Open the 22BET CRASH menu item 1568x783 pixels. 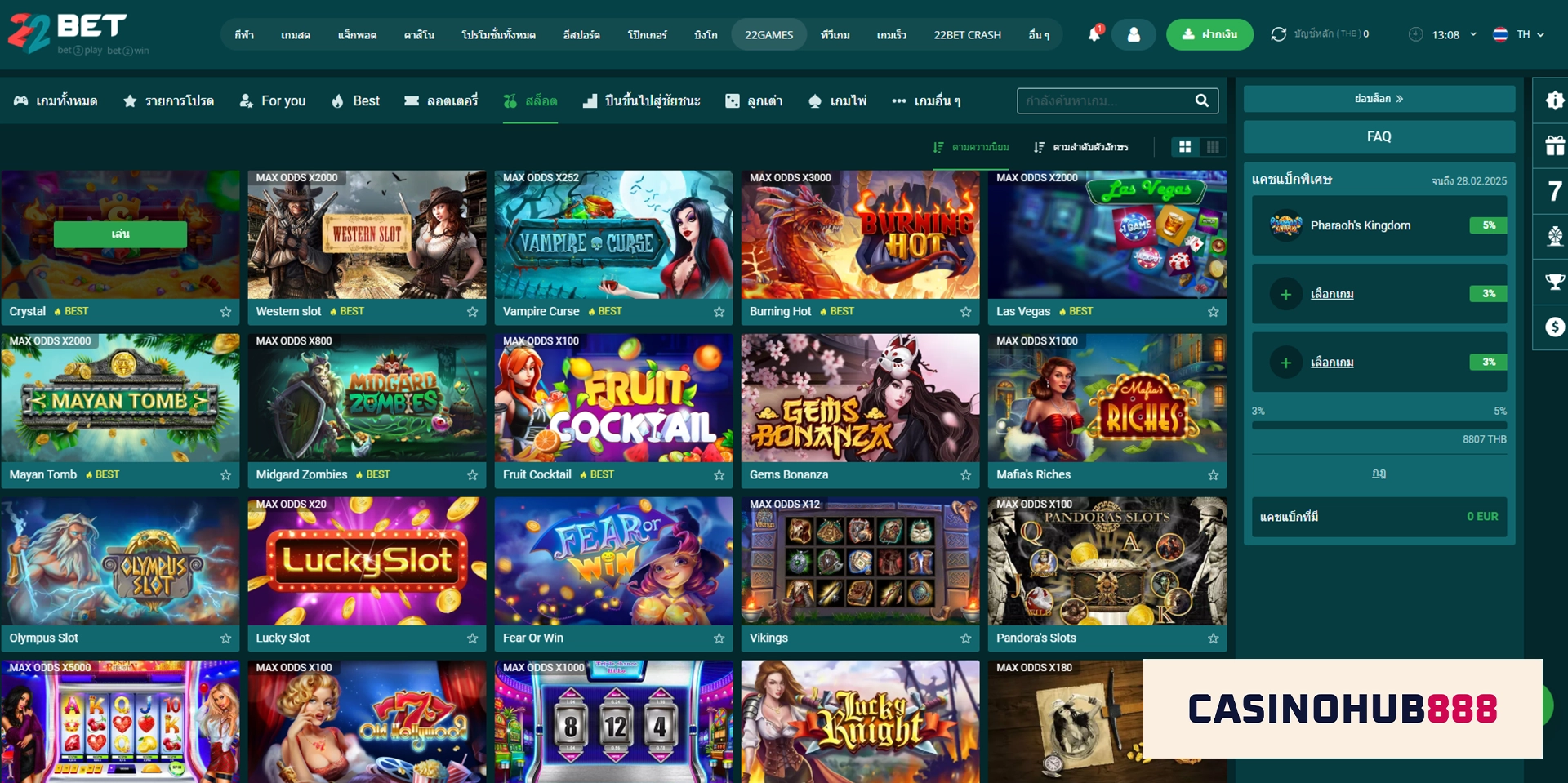click(967, 35)
